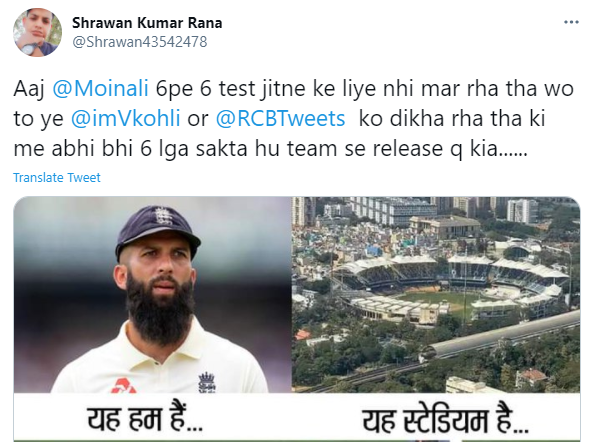Viewport: 596px width, 442px height.
Task: Click the red logo on white jersey
Action: (123, 385)
